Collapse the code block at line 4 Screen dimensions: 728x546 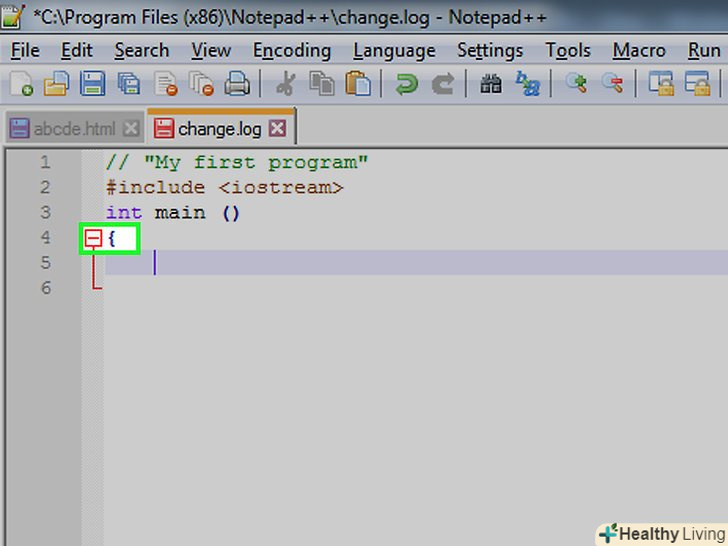[93, 239]
